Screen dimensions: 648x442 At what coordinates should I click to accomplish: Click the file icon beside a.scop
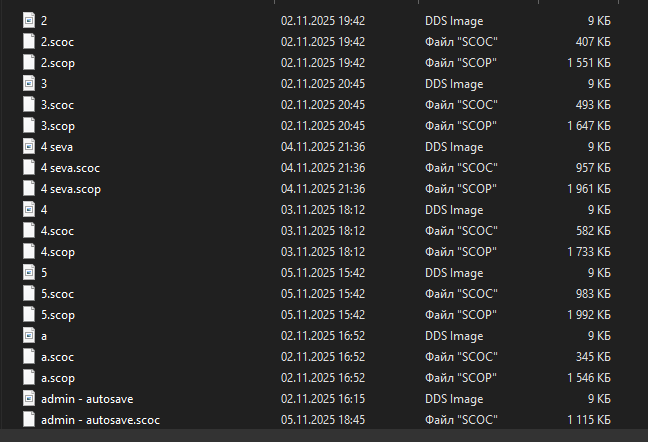point(28,377)
